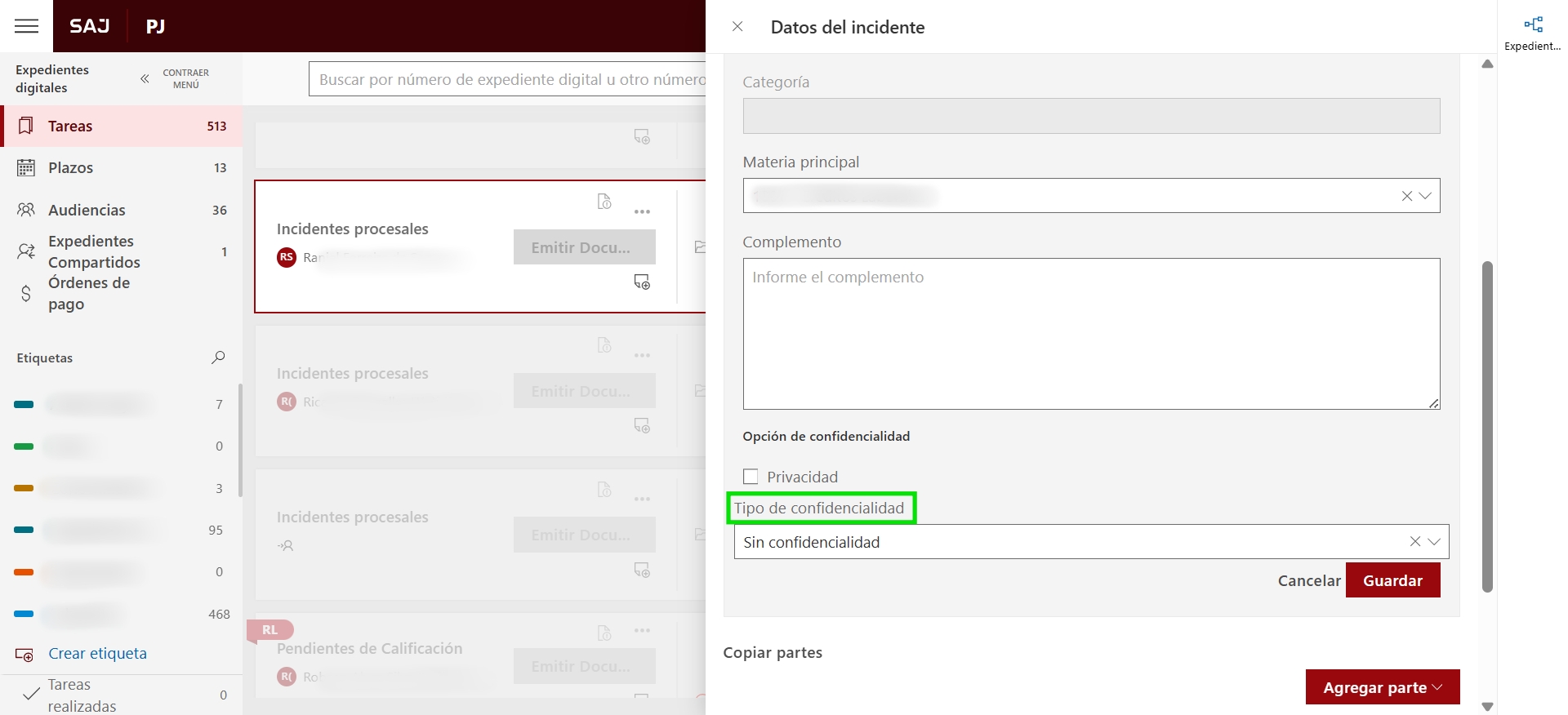Go to Audiencias in the sidebar
The image size is (1568, 715).
[x=87, y=211]
